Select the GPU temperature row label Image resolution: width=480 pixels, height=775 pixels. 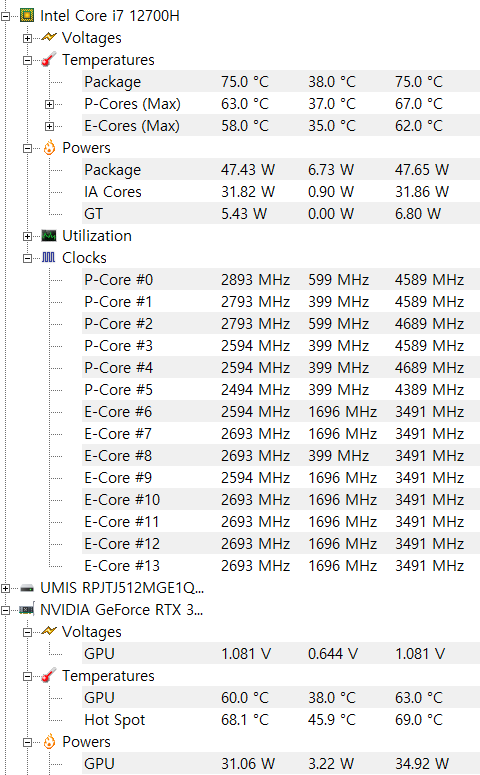tap(99, 697)
